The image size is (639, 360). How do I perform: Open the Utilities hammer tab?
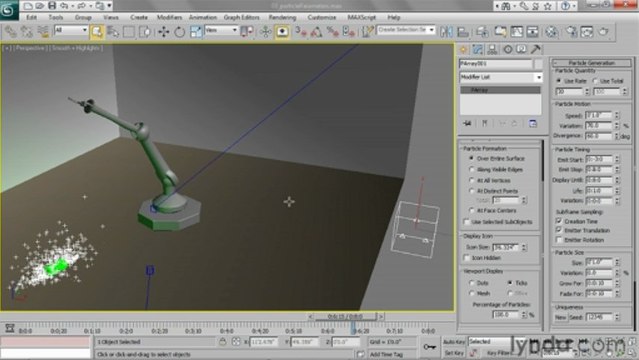pyautogui.click(x=536, y=49)
